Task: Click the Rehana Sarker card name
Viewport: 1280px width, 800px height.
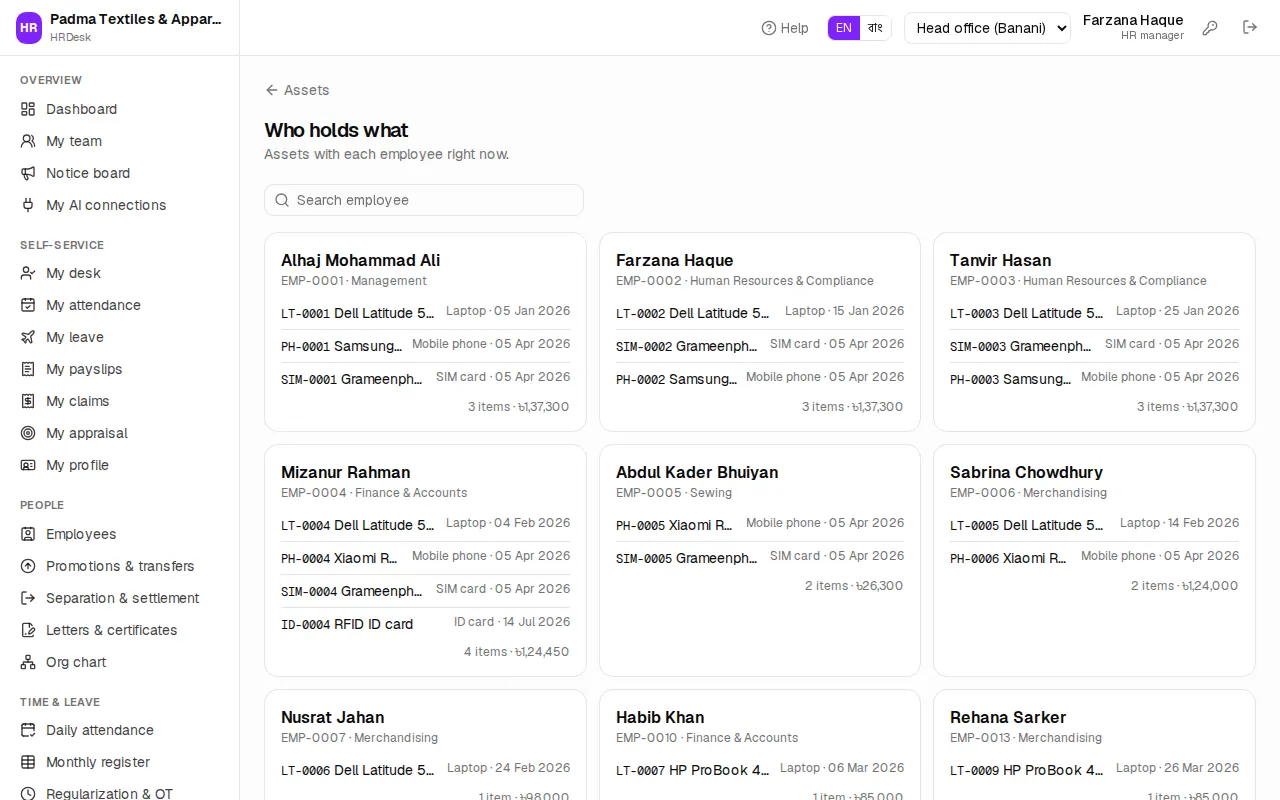Action: click(1008, 717)
